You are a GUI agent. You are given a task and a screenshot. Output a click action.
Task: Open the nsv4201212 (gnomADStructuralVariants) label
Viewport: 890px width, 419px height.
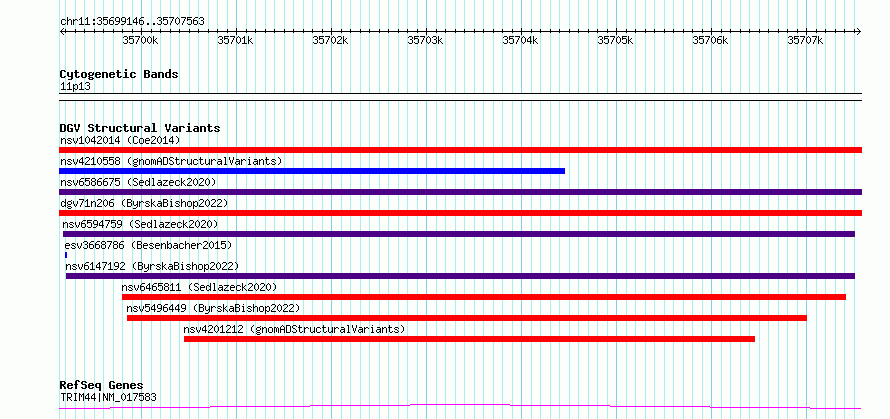click(294, 329)
